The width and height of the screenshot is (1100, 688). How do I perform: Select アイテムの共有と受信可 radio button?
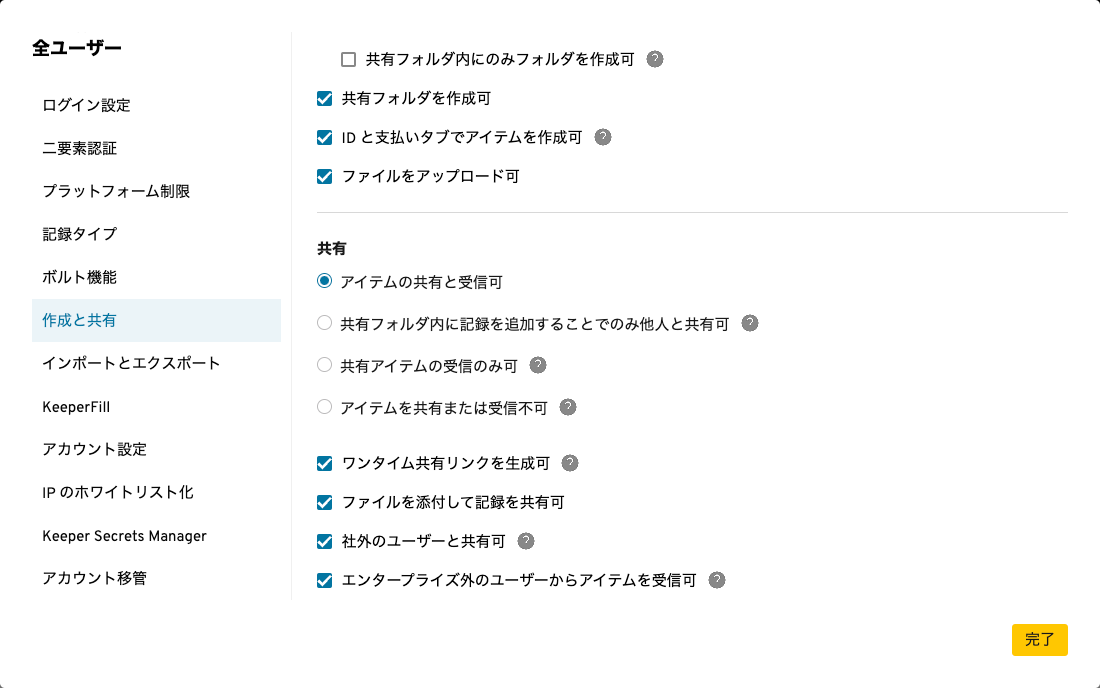(324, 282)
